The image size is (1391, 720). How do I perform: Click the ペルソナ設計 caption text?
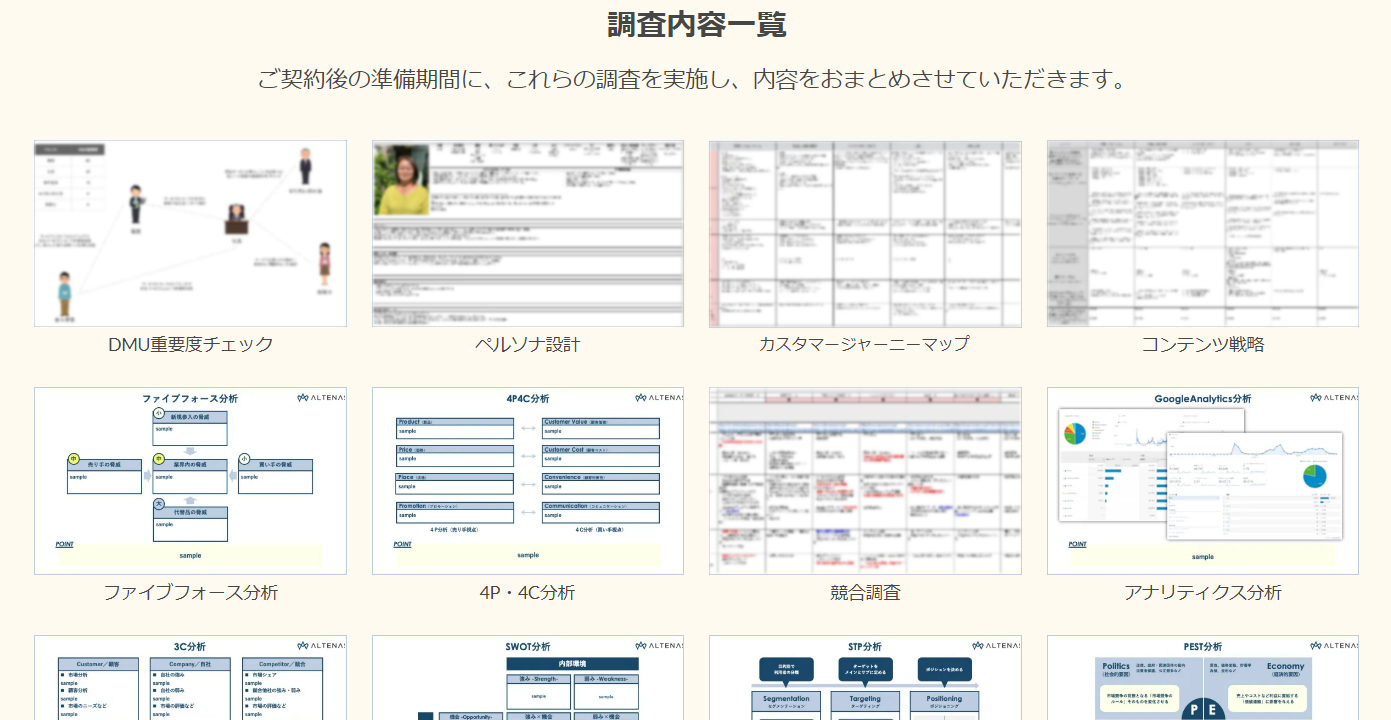(528, 344)
